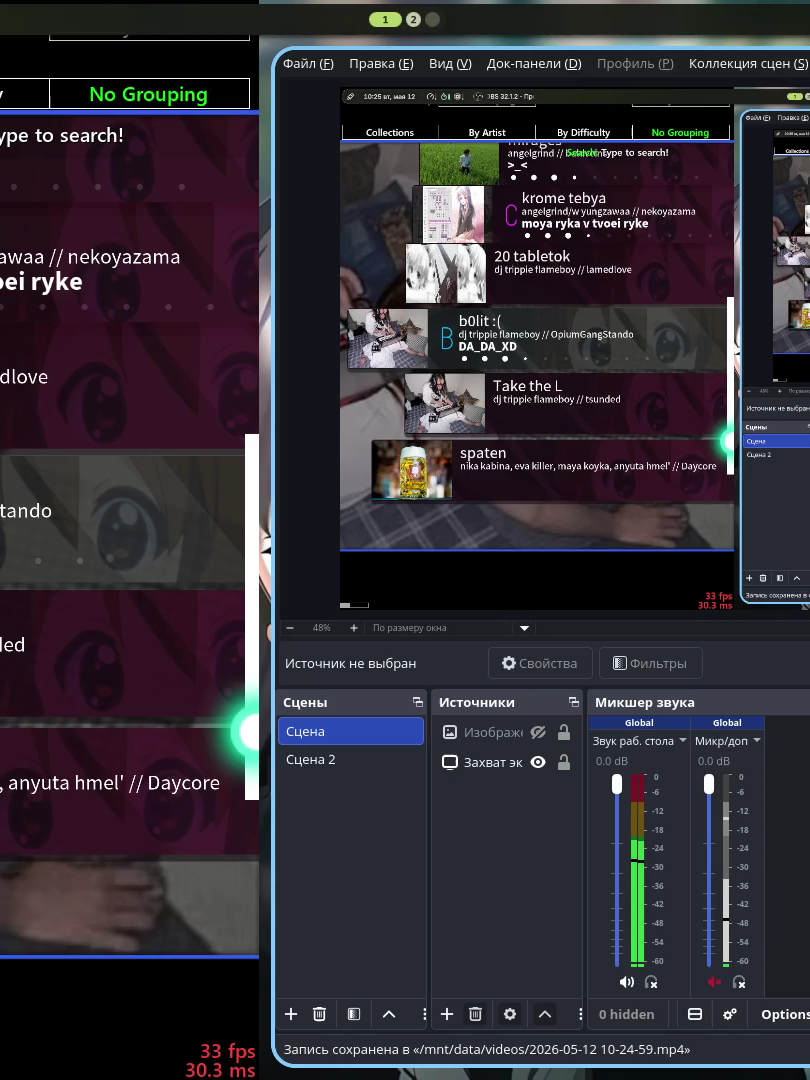The image size is (810, 1080).
Task: Remove selected source with trash icon
Action: tap(475, 1014)
